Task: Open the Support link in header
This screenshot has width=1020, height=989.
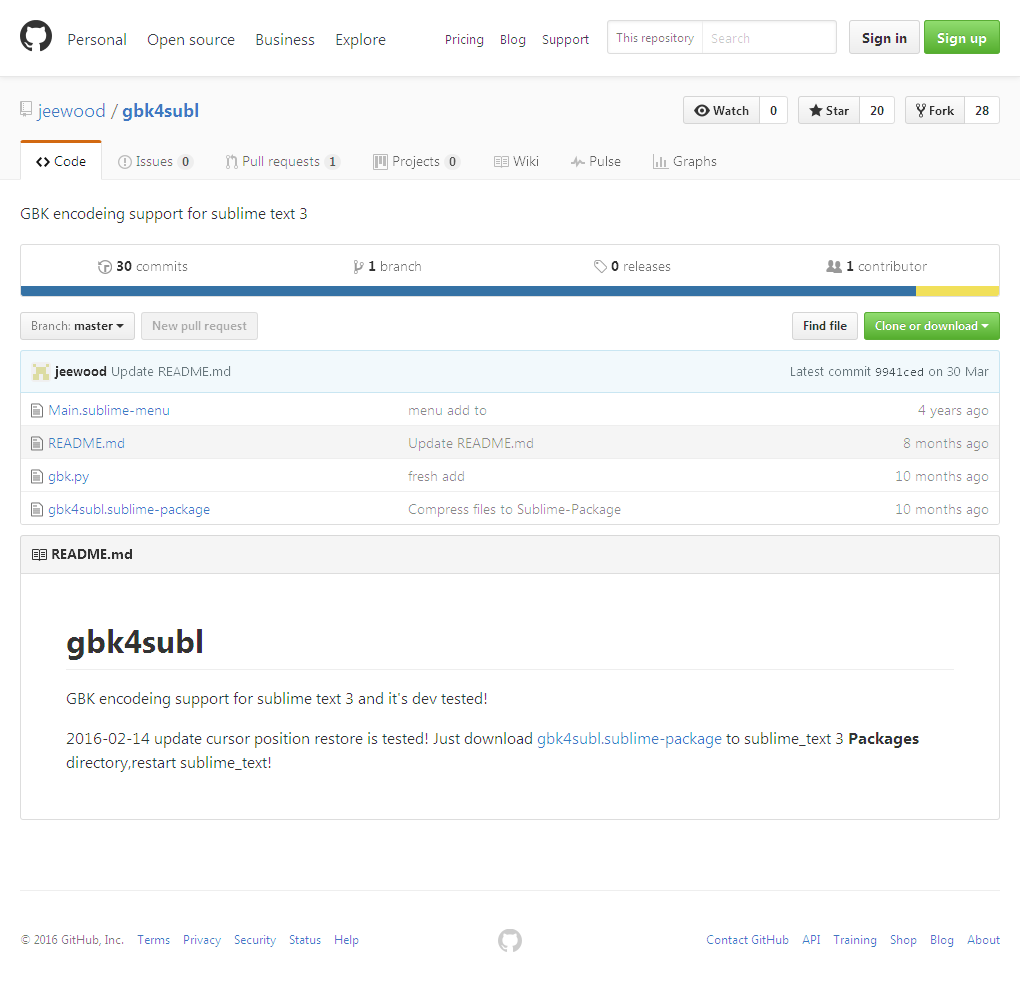Action: (x=565, y=40)
